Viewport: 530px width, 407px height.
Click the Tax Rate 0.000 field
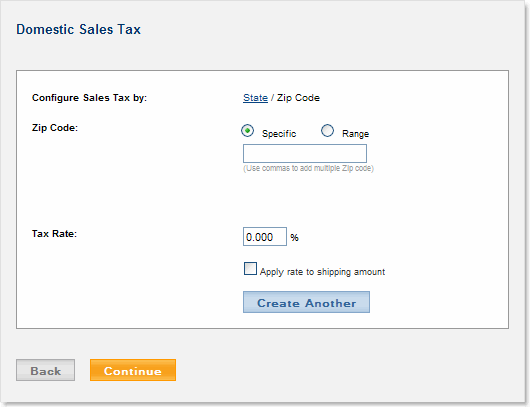tap(265, 237)
